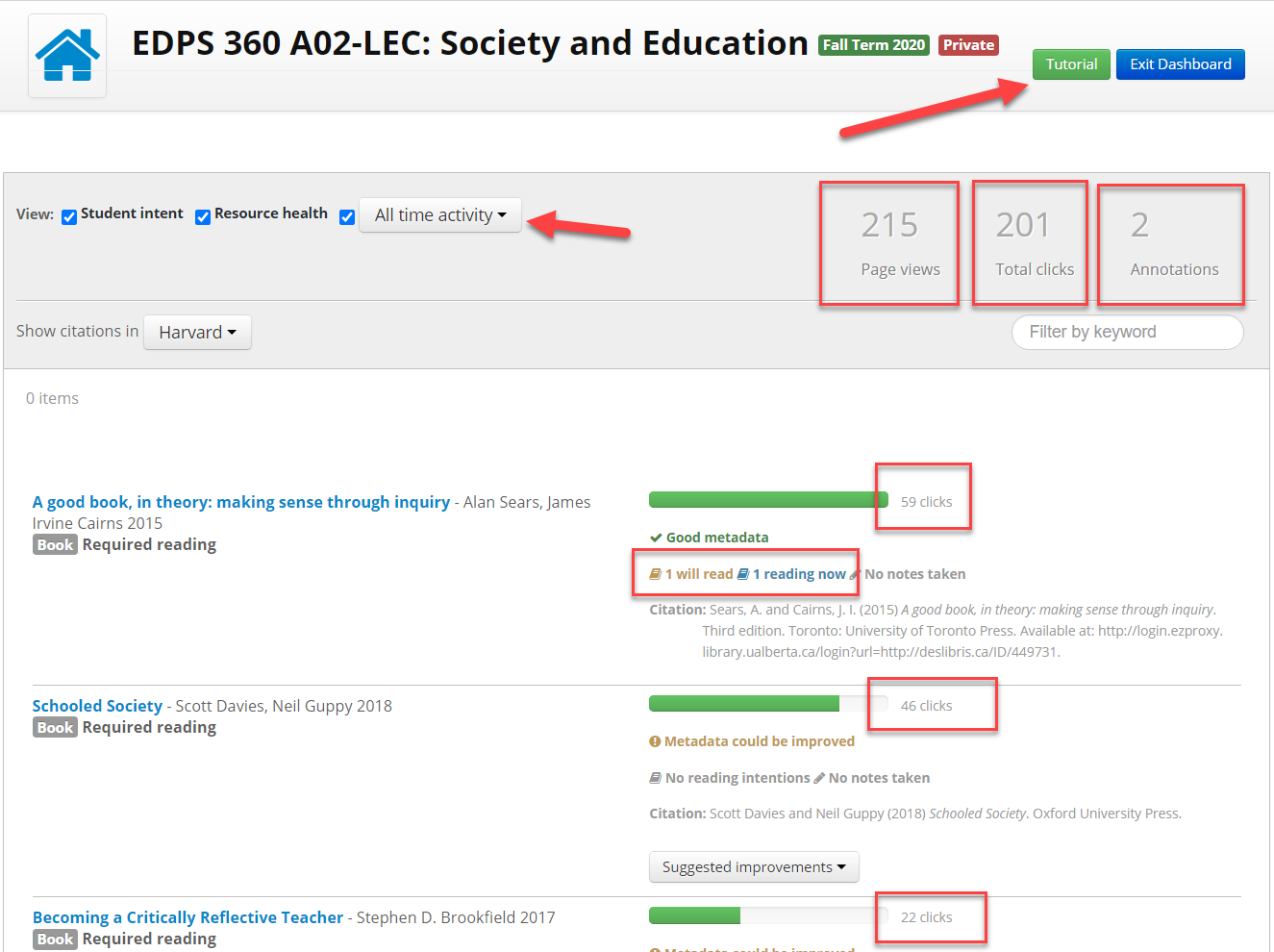The height and width of the screenshot is (952, 1274).
Task: Click 'No reading intentions' text
Action: point(737,778)
